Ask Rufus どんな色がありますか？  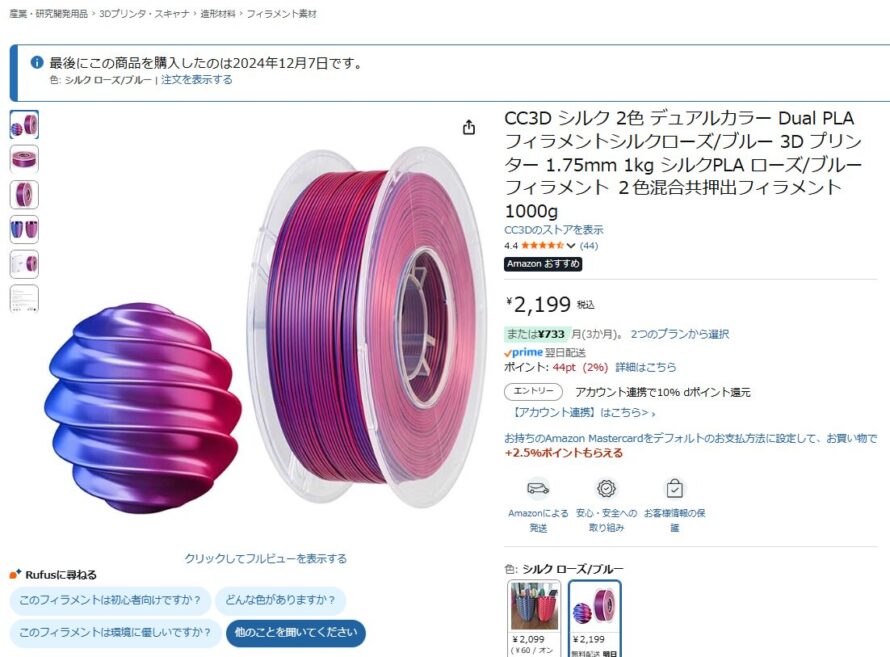[x=280, y=600]
